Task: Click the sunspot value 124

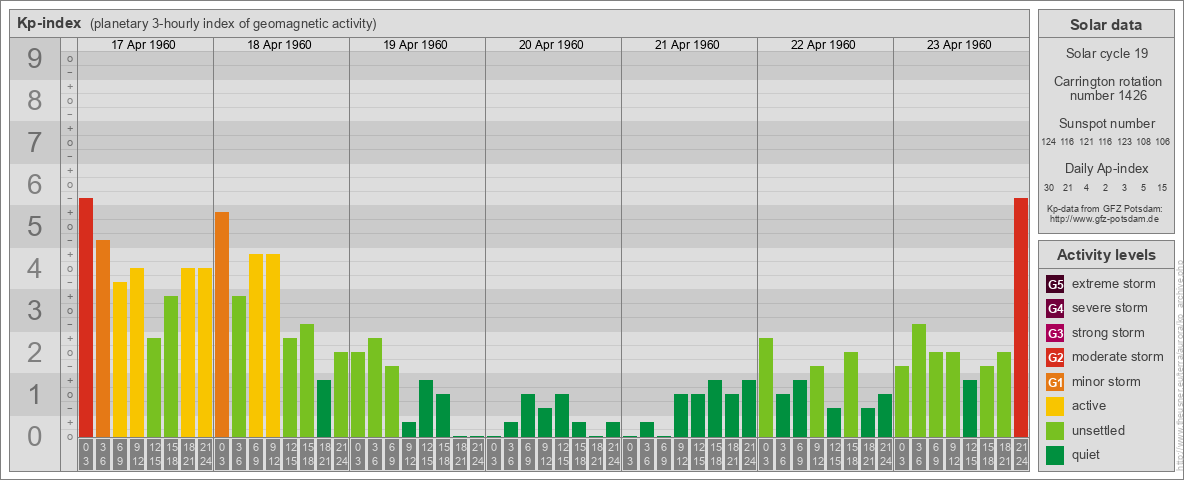Action: tap(1048, 142)
